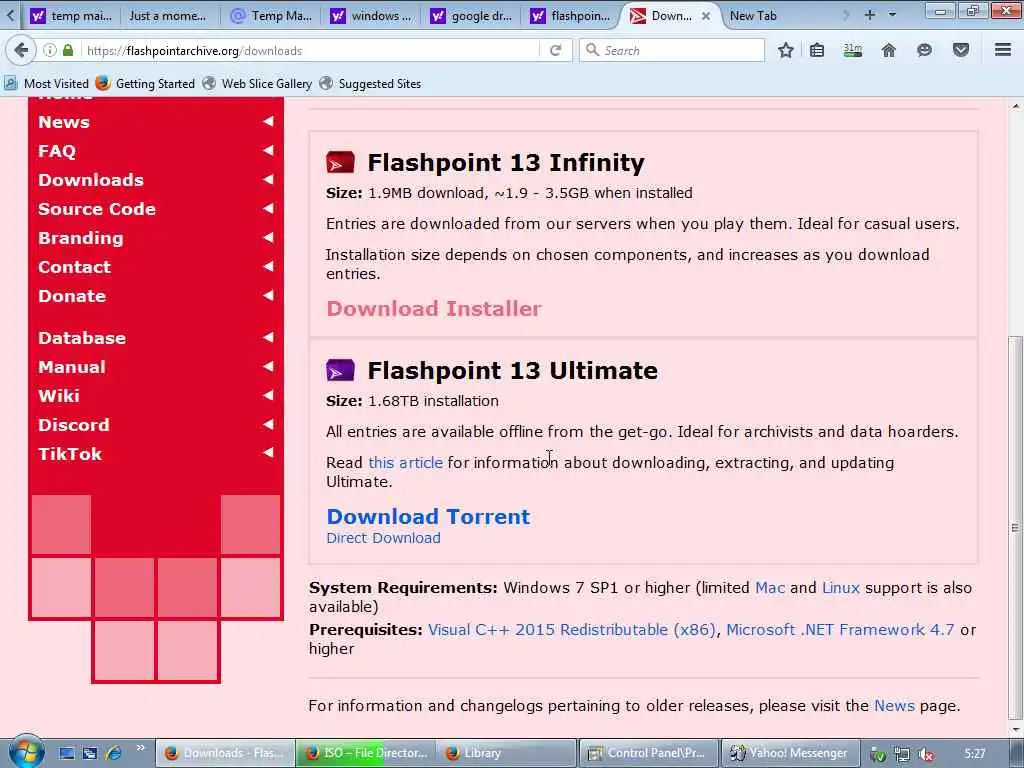
Task: Switch to 'ISO – File Director...' taskbar window
Action: [x=366, y=753]
